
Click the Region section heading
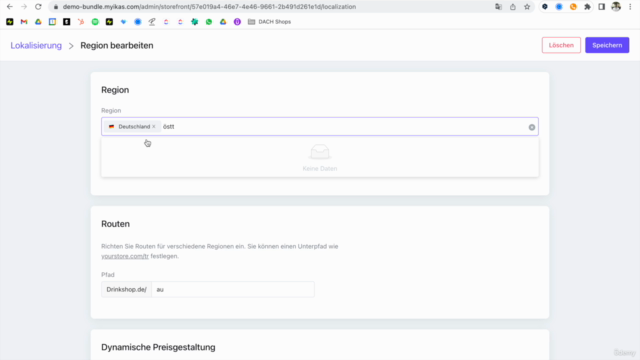click(x=115, y=90)
